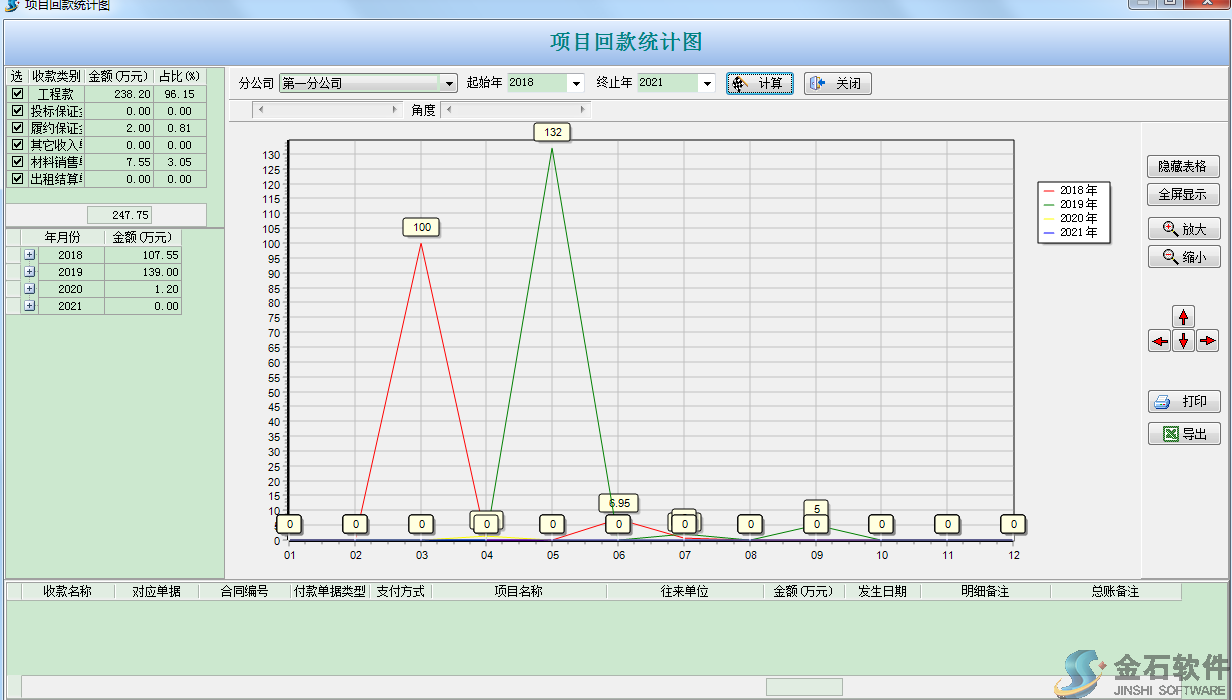1232x700 pixels.
Task: Open the 分公司 branch dropdown
Action: (x=449, y=84)
